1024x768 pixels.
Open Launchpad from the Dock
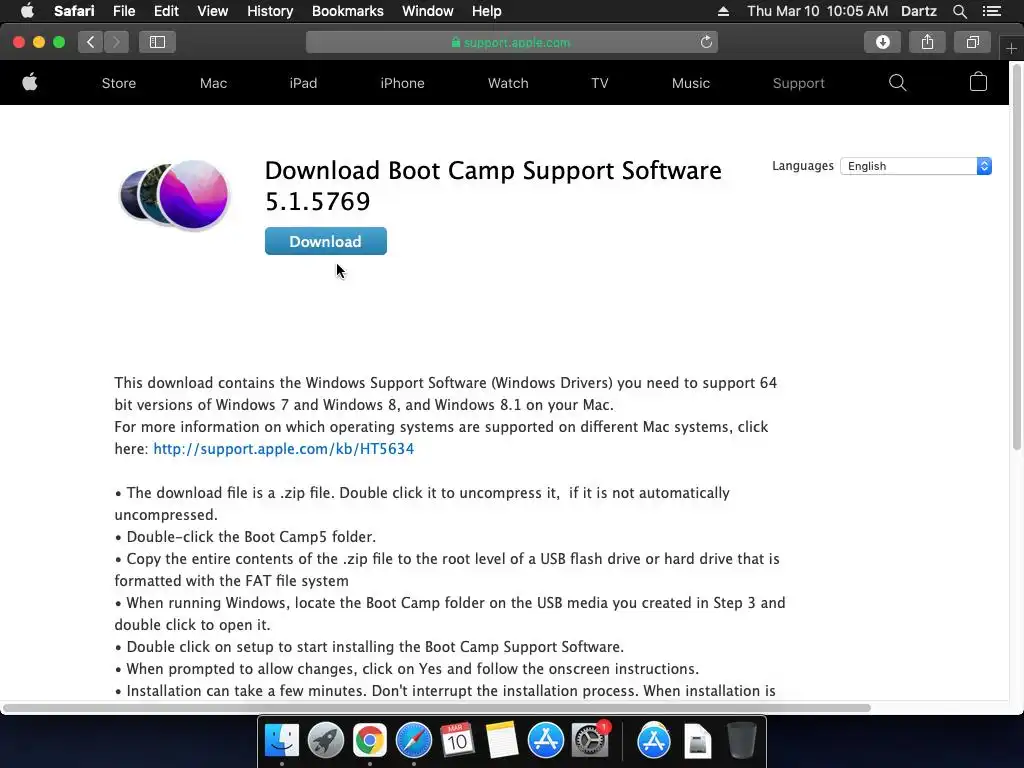click(x=326, y=741)
